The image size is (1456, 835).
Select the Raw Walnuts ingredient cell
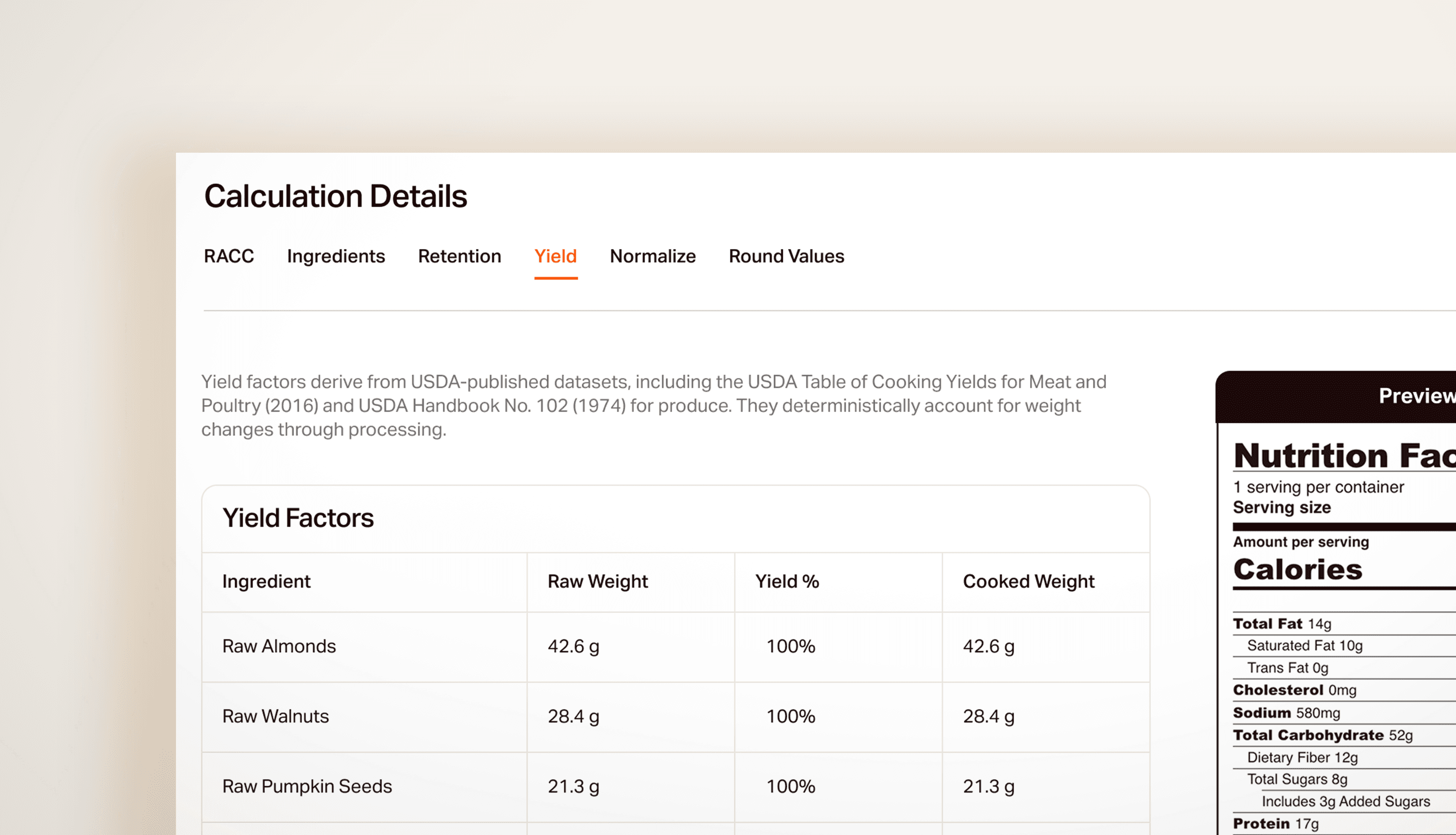click(x=275, y=716)
